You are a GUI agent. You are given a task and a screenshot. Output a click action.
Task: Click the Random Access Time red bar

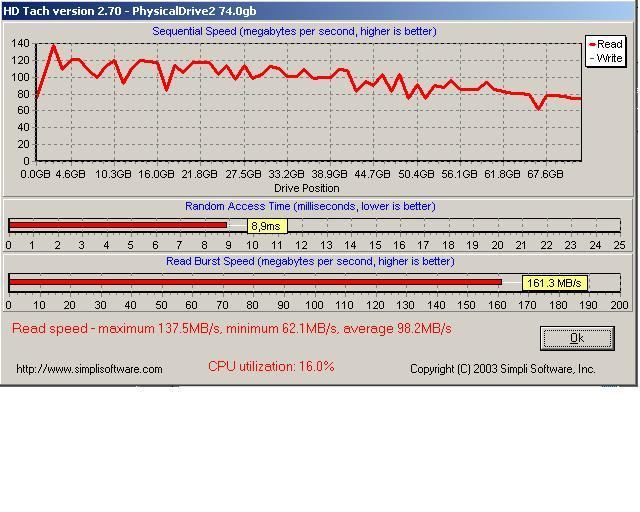pyautogui.click(x=118, y=225)
